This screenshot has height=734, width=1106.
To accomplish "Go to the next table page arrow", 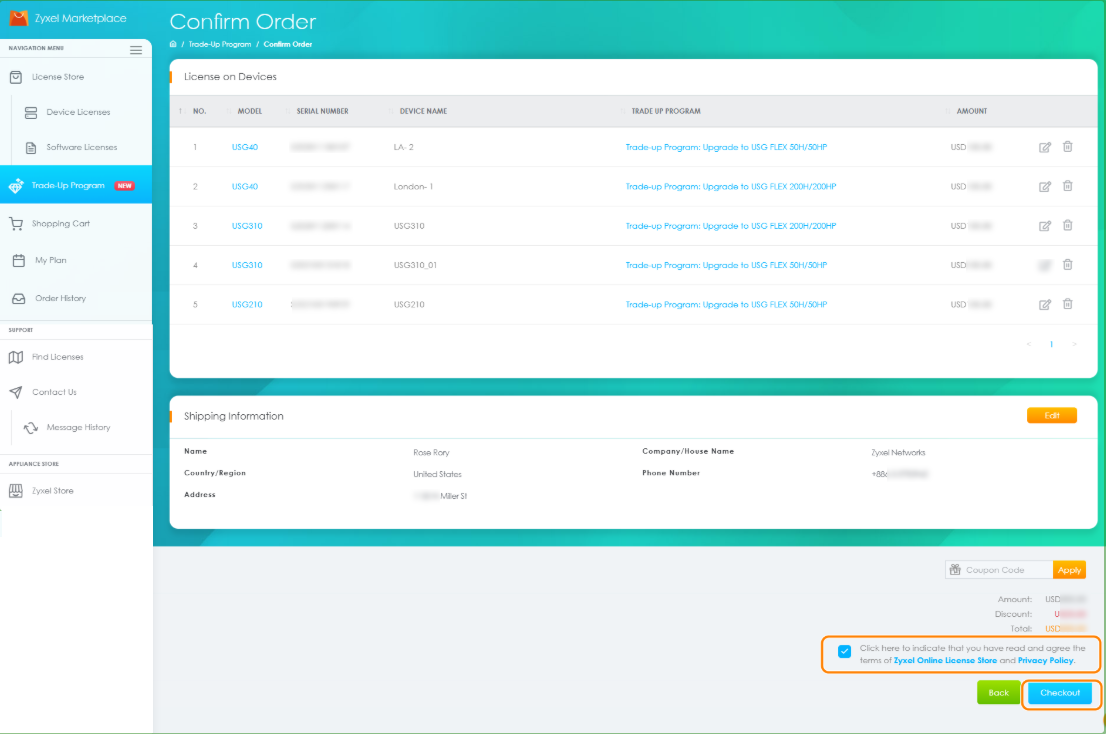I will (1074, 344).
